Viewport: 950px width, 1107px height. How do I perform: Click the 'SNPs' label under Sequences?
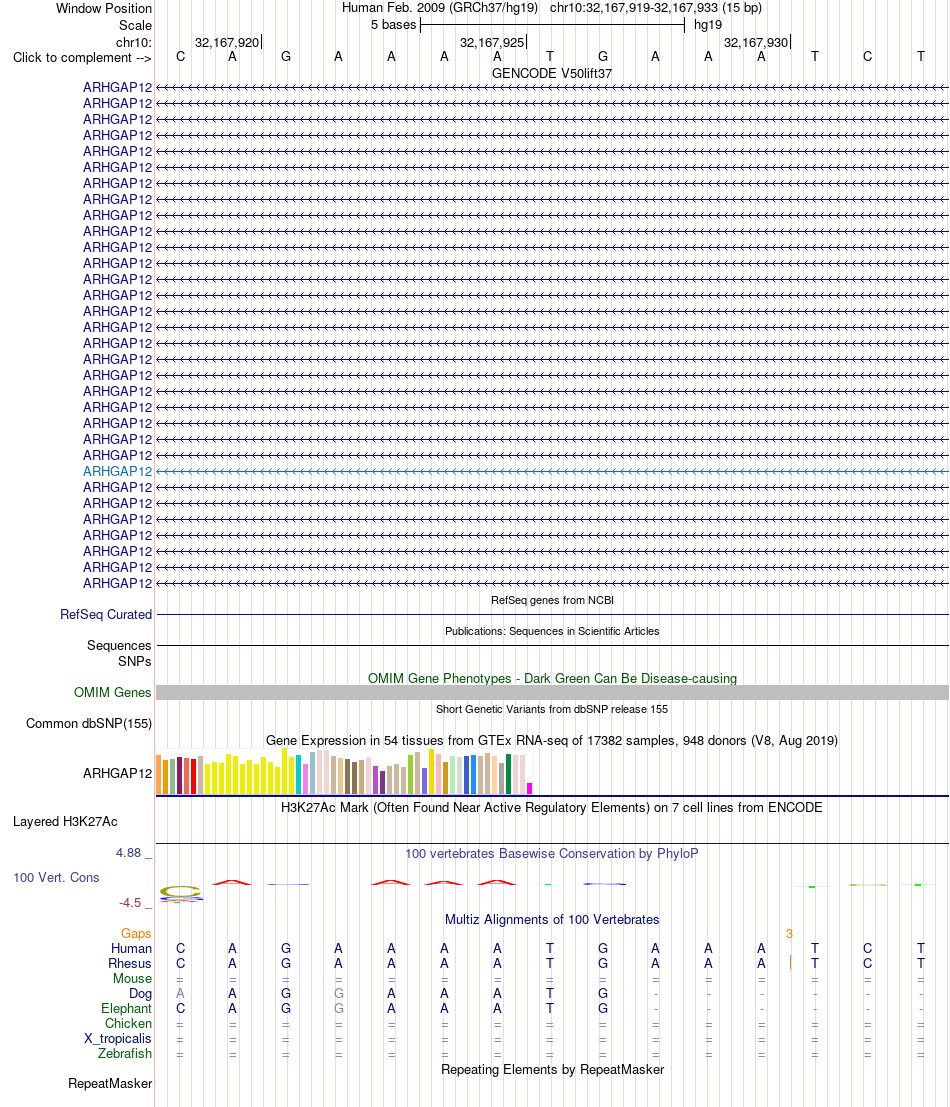pos(134,662)
